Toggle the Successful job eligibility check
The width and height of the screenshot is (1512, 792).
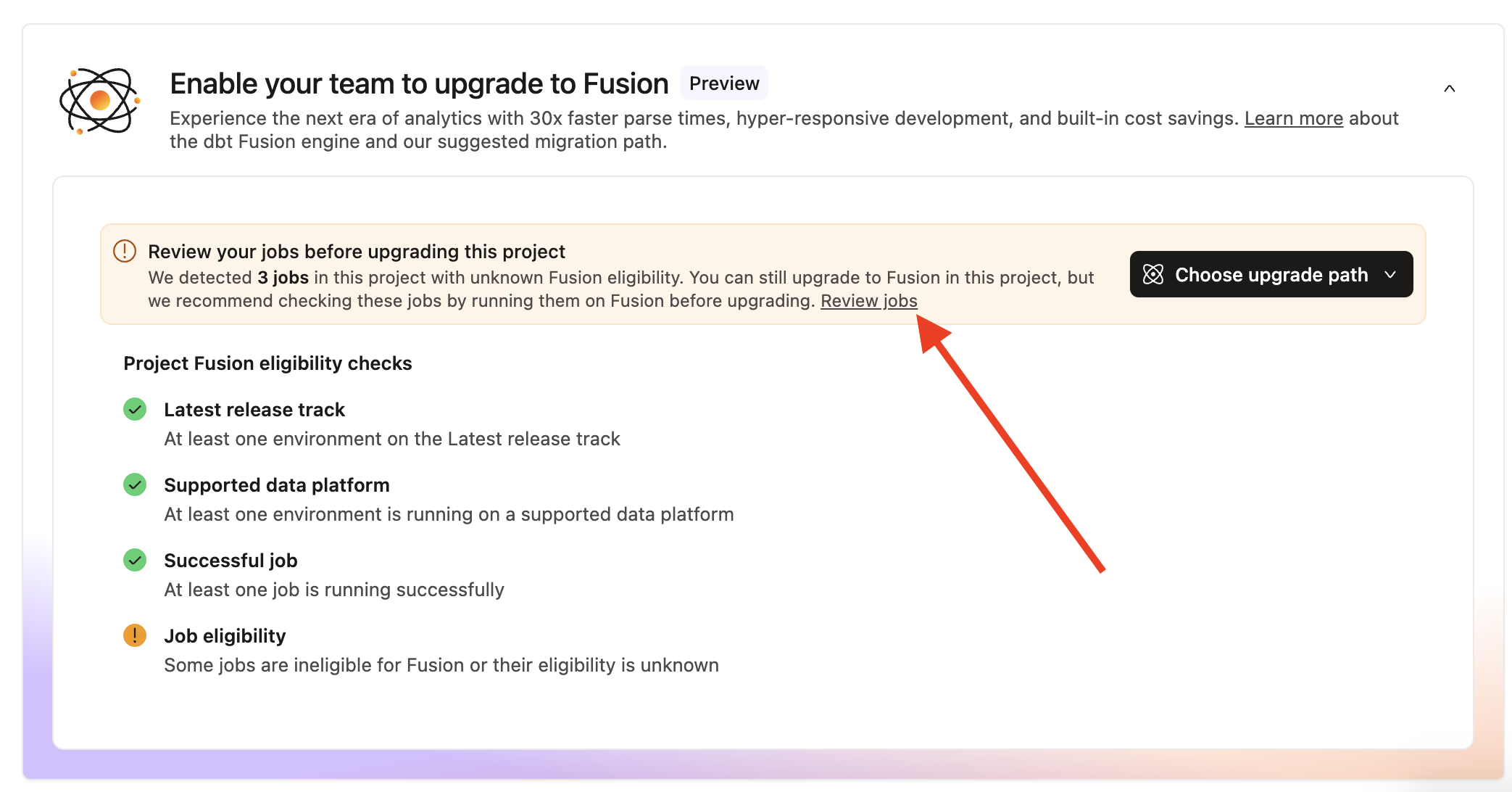pos(135,560)
